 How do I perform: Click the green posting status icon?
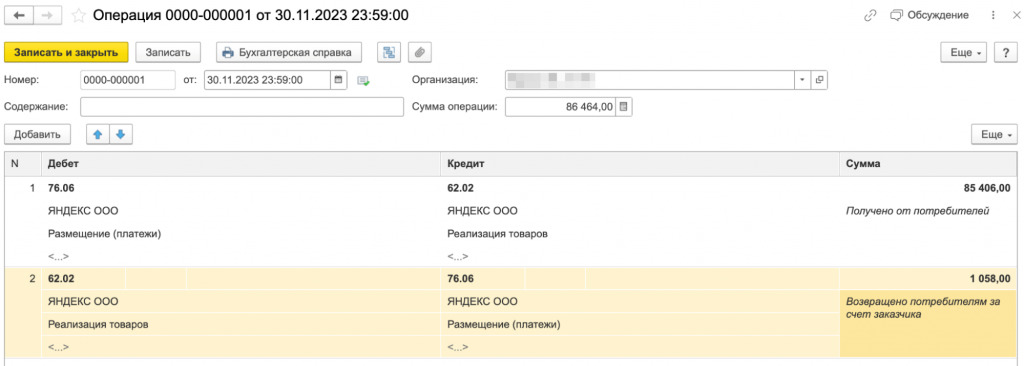(x=363, y=81)
